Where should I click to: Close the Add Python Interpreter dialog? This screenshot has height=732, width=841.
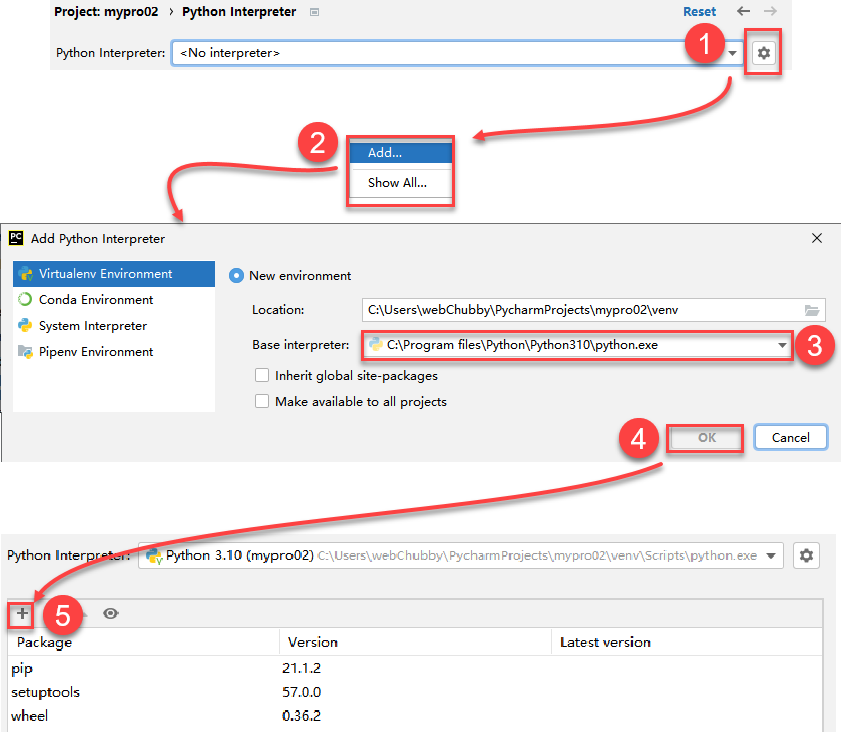[x=817, y=238]
